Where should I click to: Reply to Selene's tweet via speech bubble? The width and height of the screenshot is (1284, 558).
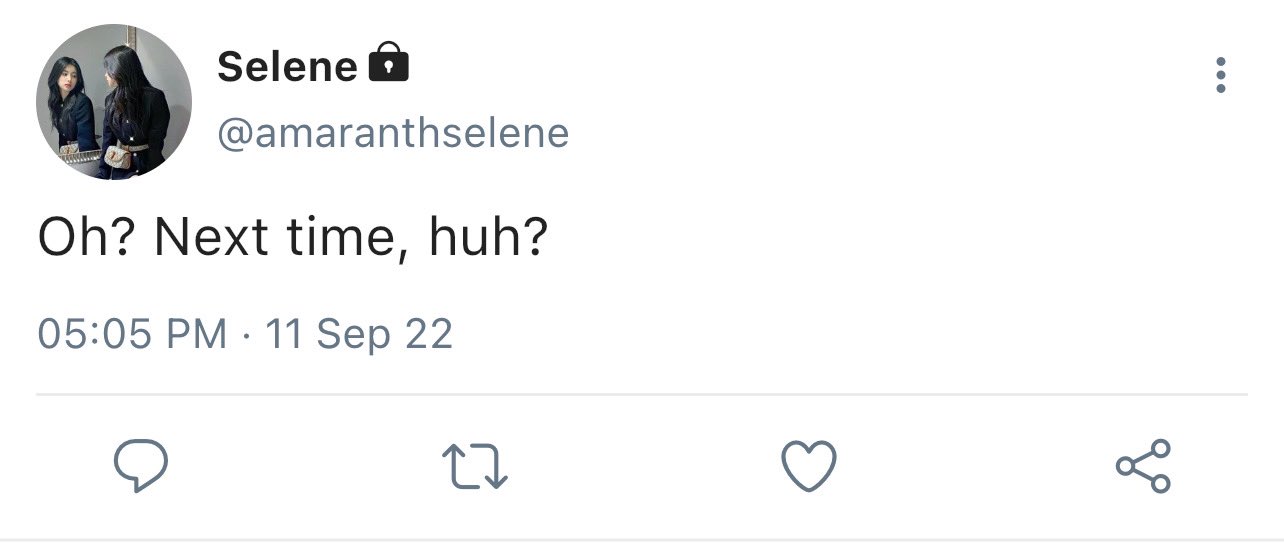pos(141,467)
